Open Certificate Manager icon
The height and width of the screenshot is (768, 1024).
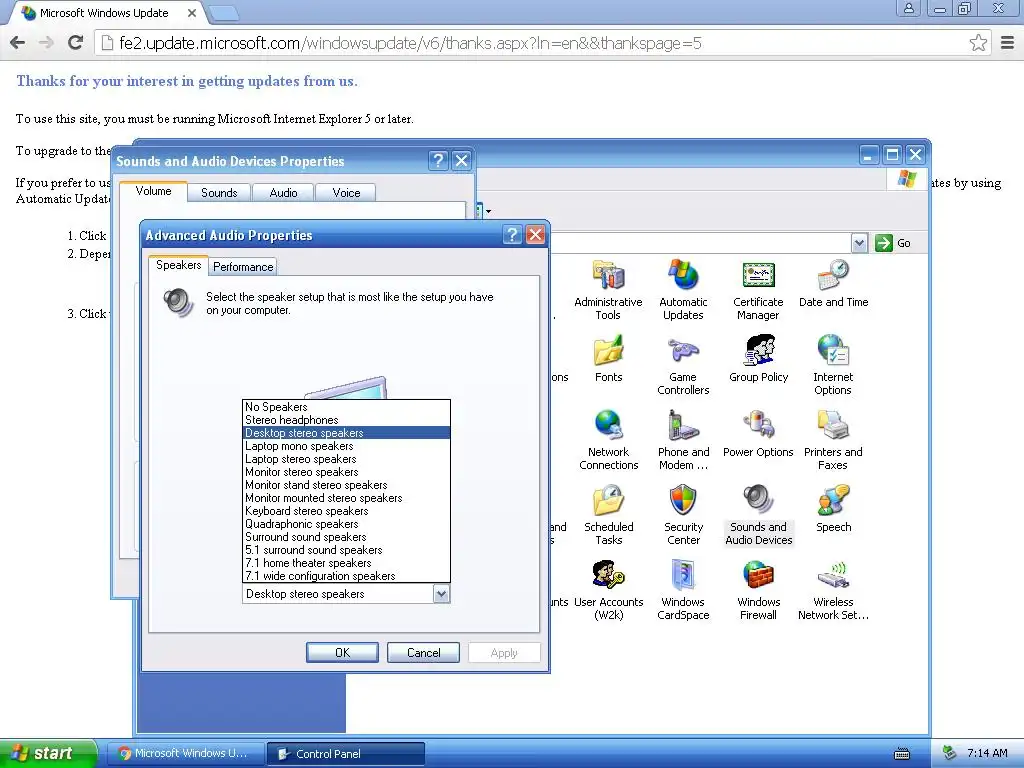pyautogui.click(x=758, y=290)
